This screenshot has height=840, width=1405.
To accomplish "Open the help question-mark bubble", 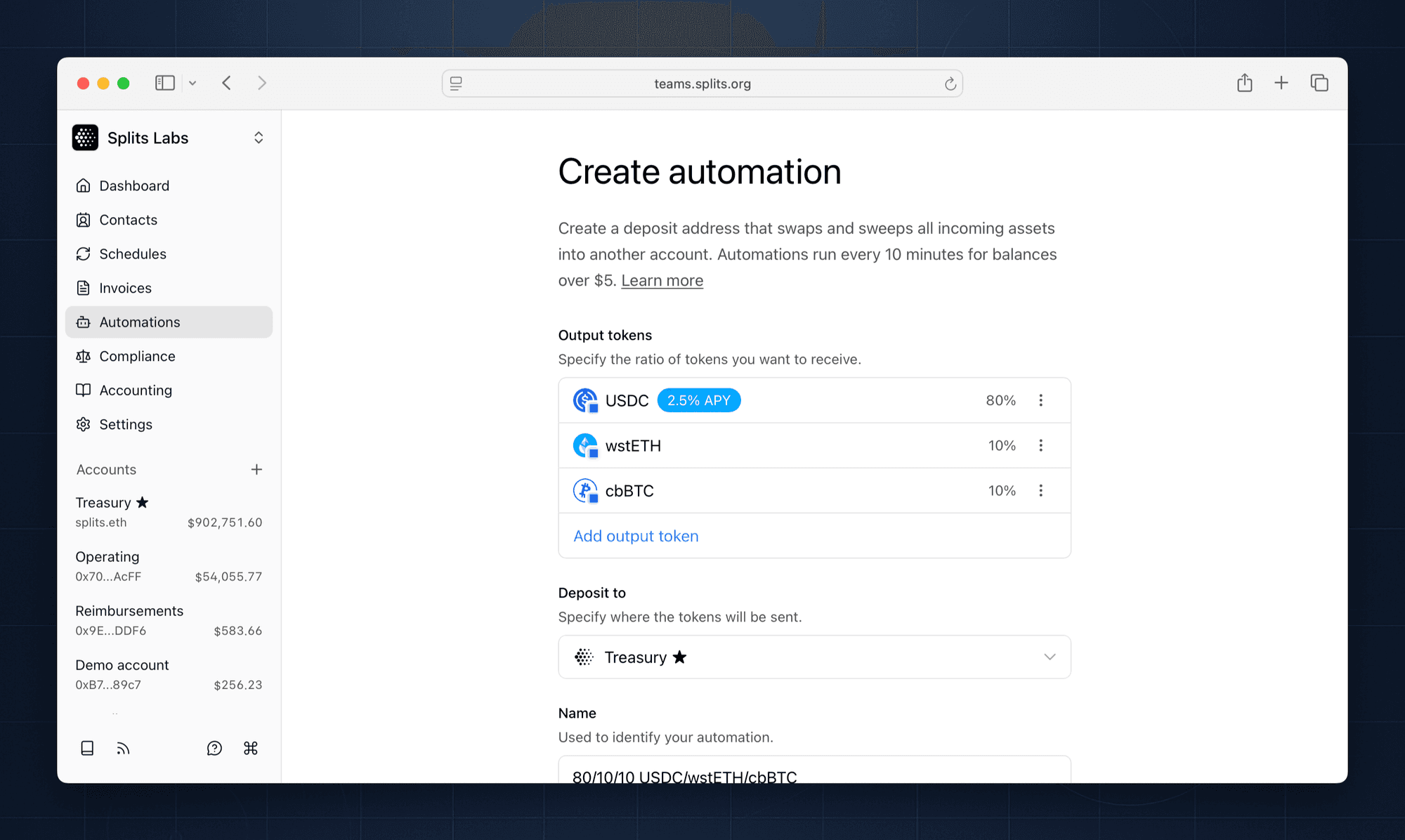I will tap(214, 748).
